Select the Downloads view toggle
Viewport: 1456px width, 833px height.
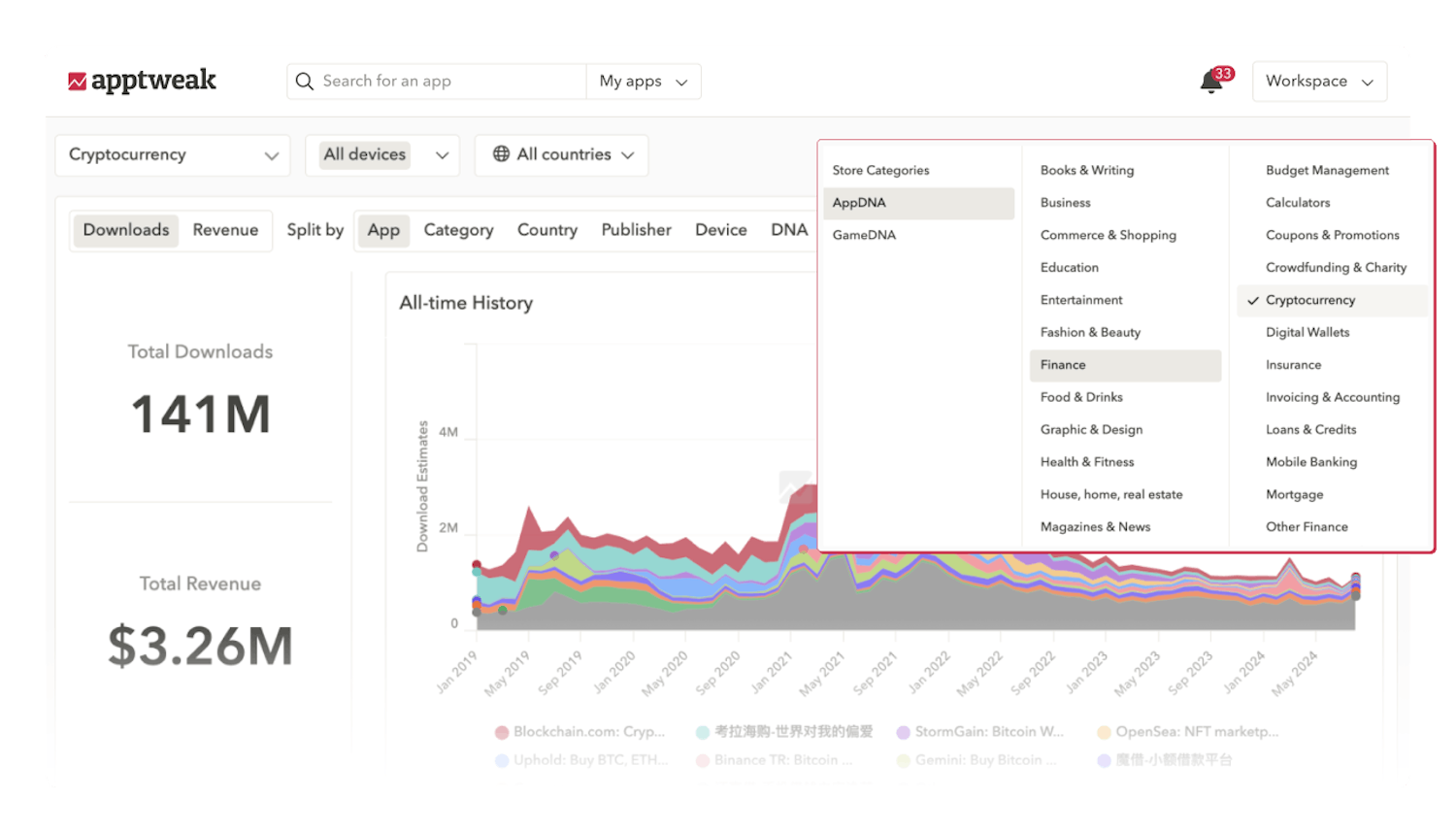(125, 230)
